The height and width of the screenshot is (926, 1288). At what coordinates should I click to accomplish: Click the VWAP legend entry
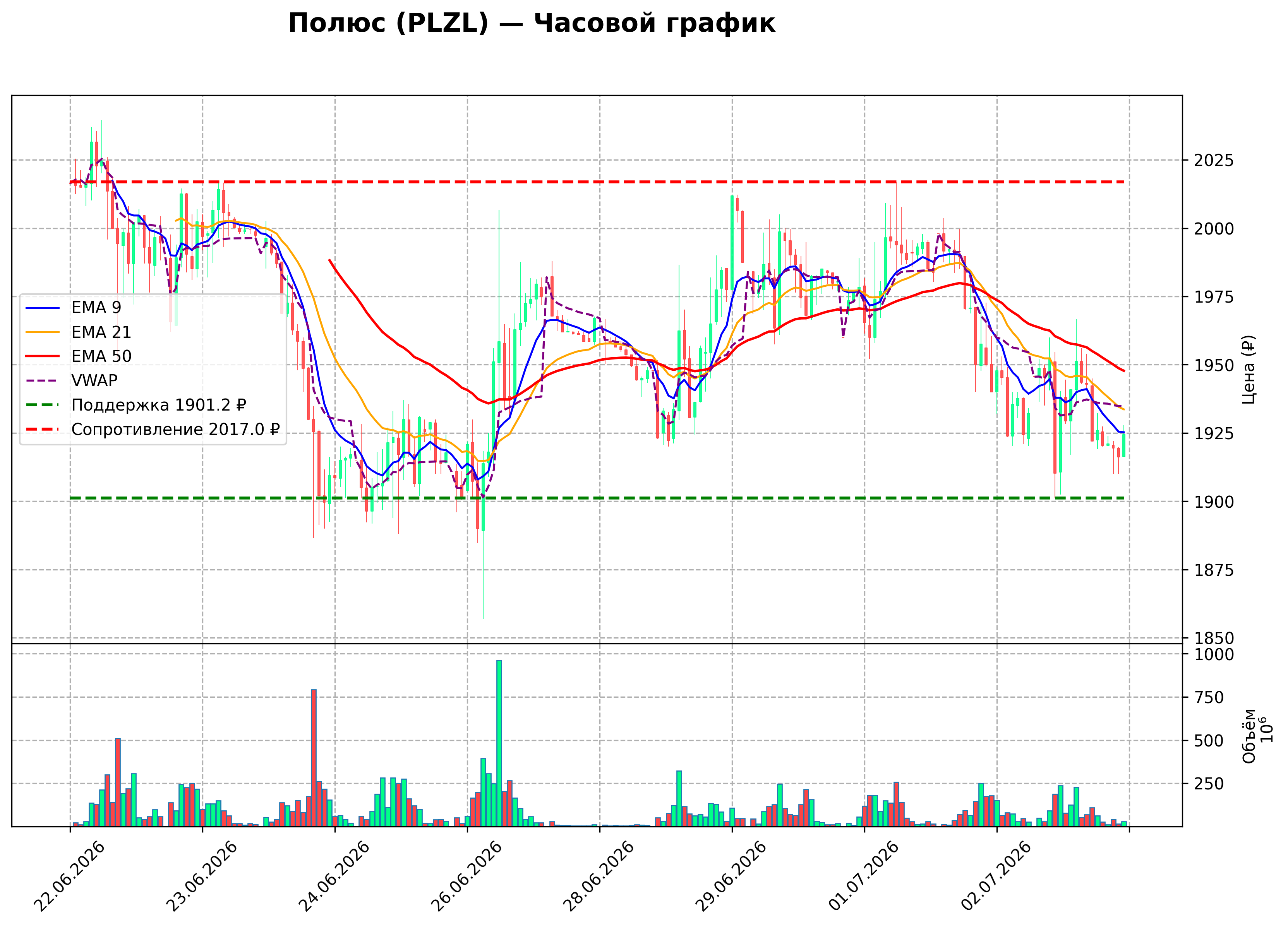pos(72,380)
